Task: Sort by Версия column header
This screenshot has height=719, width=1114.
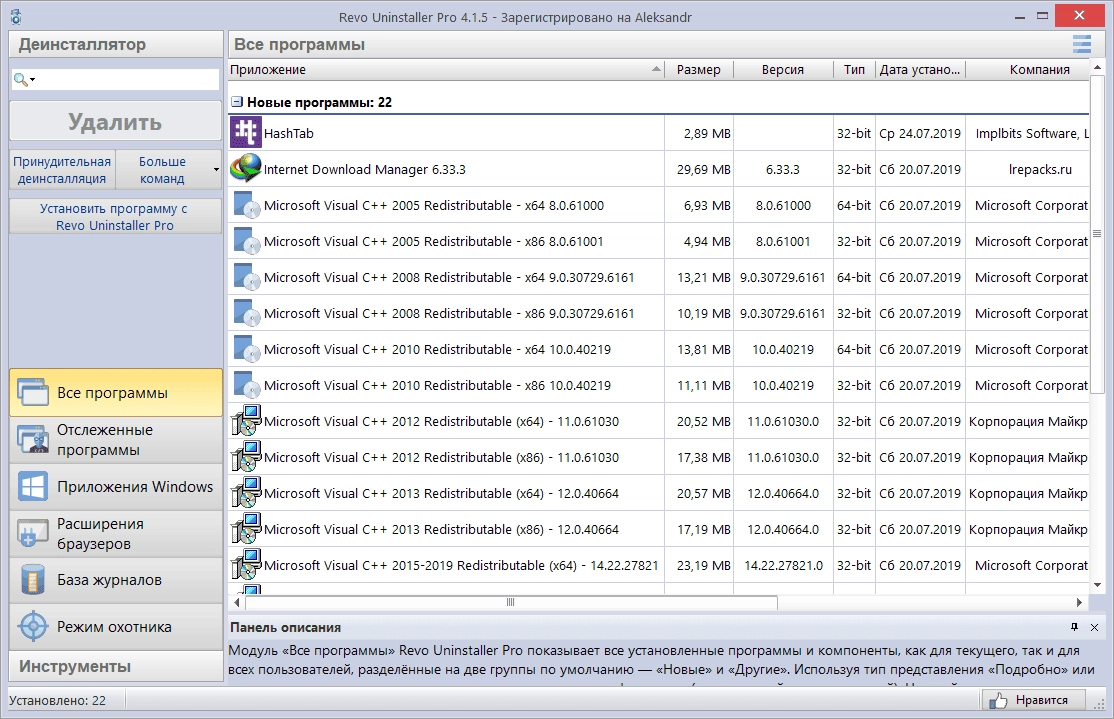Action: (782, 70)
